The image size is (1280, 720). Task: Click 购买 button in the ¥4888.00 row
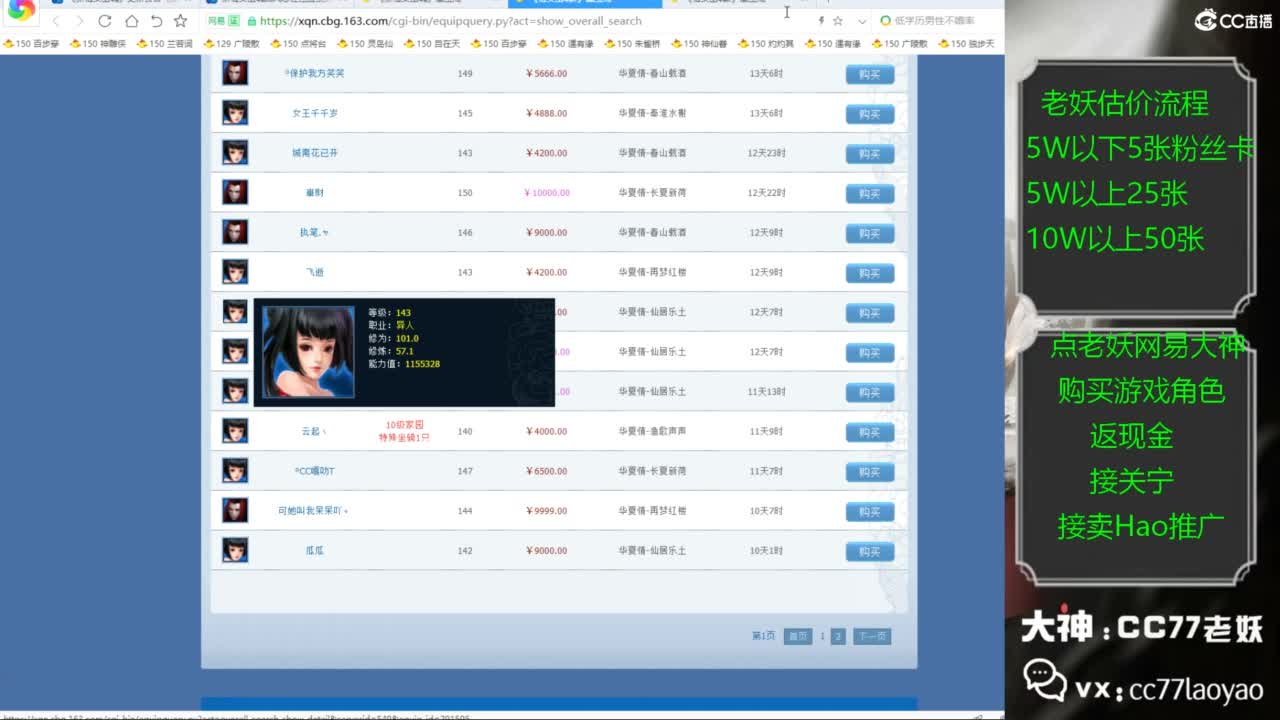coord(870,114)
